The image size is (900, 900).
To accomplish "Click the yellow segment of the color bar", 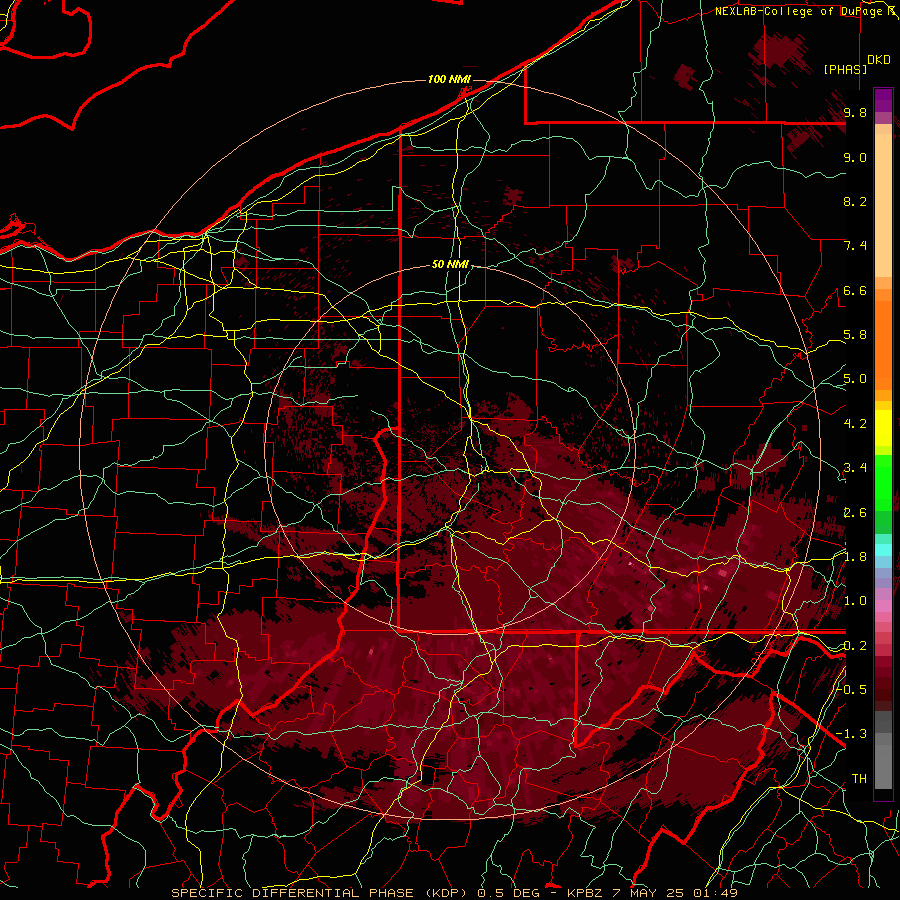I will point(883,428).
